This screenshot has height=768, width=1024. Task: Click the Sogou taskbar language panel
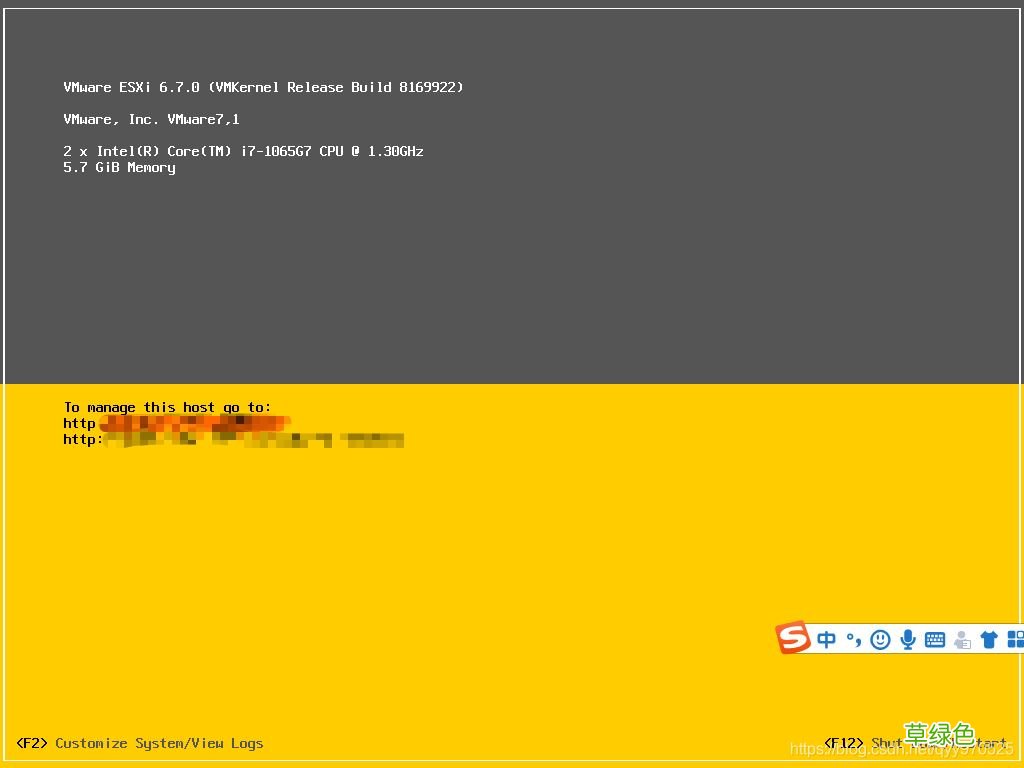(900, 639)
